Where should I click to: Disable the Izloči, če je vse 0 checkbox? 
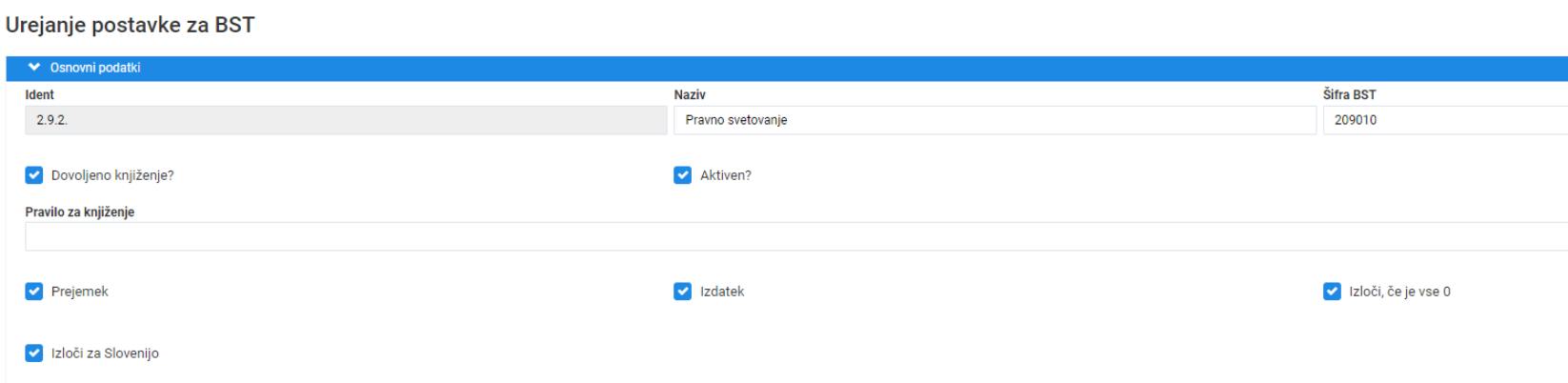pos(1332,292)
